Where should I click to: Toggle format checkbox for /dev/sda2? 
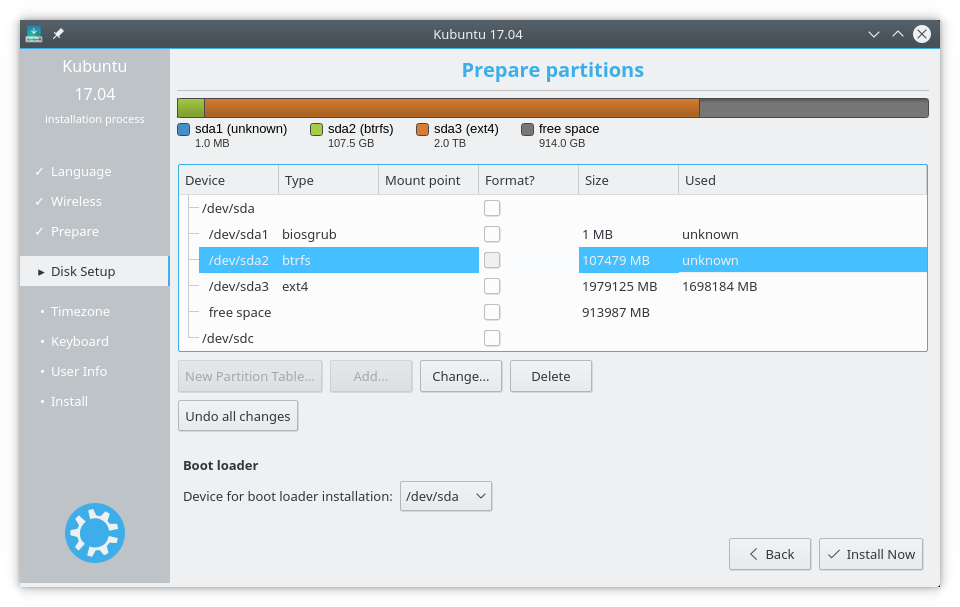(x=492, y=260)
